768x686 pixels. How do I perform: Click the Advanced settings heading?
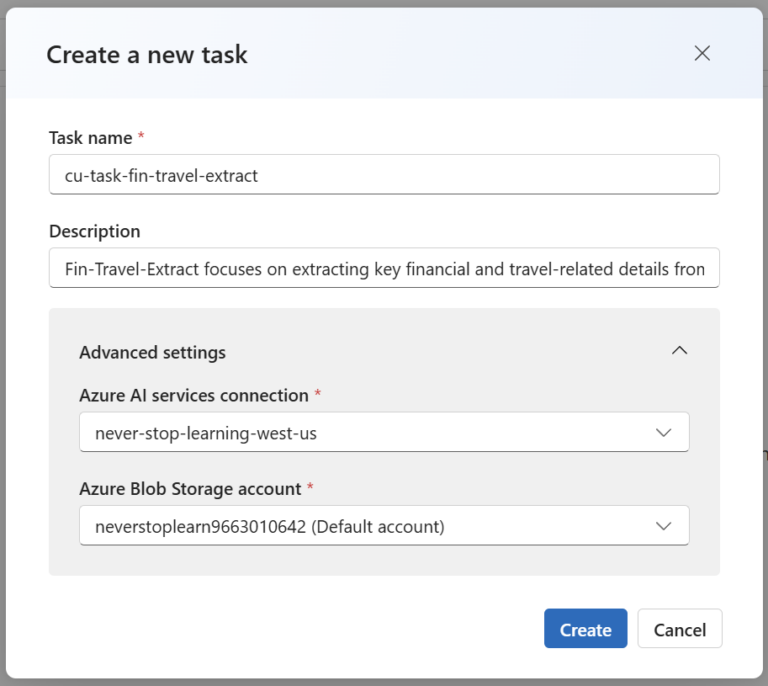pos(152,352)
